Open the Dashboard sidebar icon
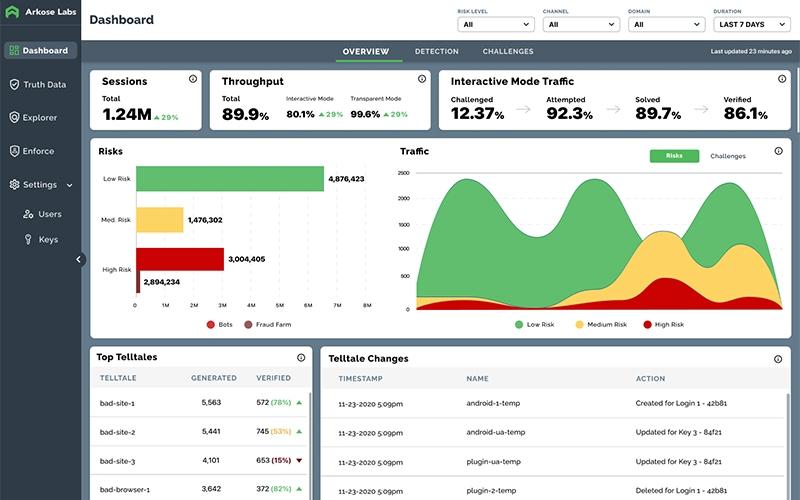Viewport: 800px width, 500px height. pos(14,51)
